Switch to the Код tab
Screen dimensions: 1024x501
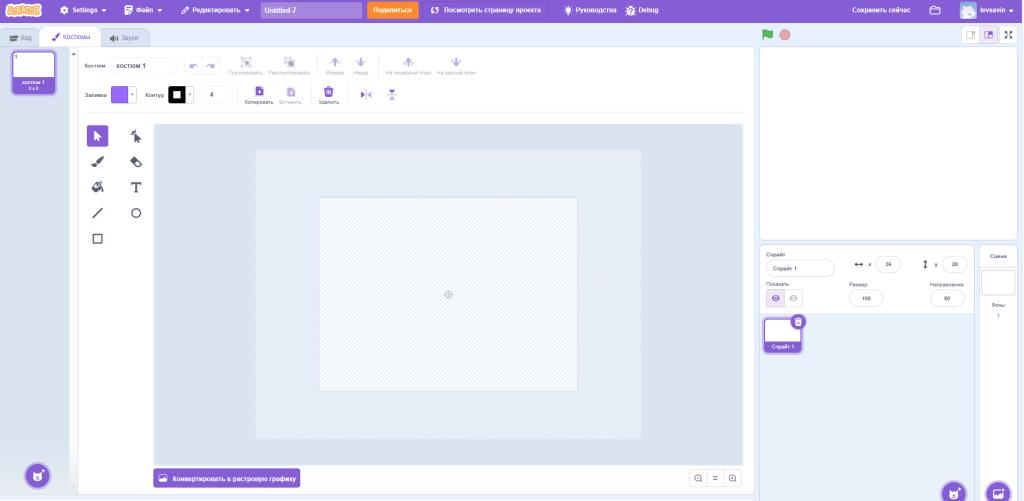[20, 38]
